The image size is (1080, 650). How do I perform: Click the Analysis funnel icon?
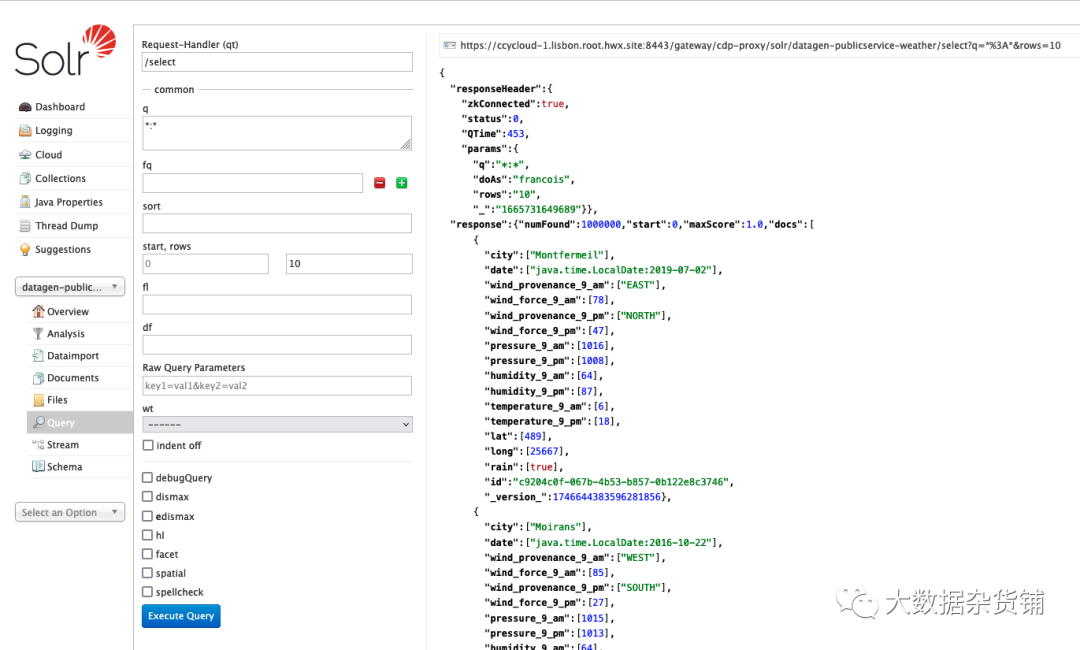pyautogui.click(x=38, y=333)
